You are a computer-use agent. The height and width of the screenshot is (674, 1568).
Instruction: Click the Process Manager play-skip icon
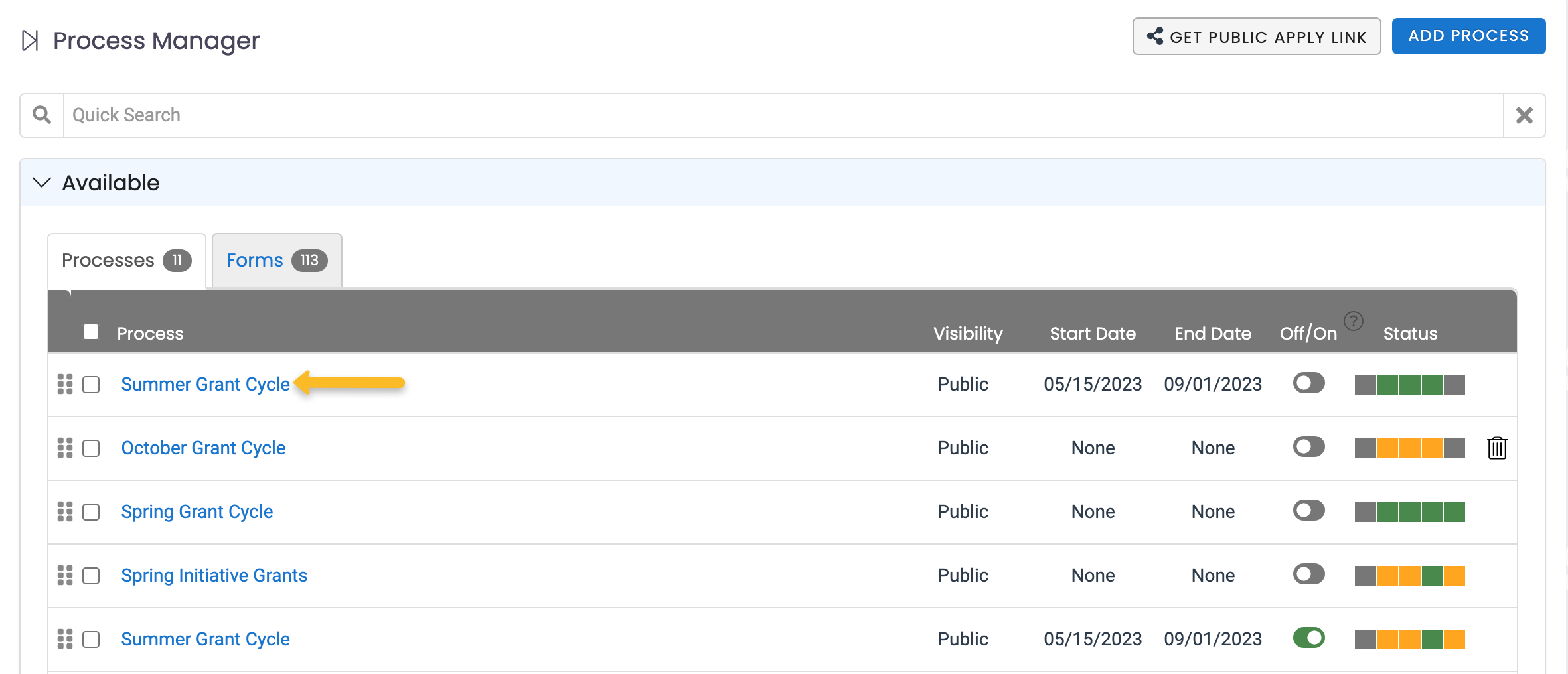point(30,40)
